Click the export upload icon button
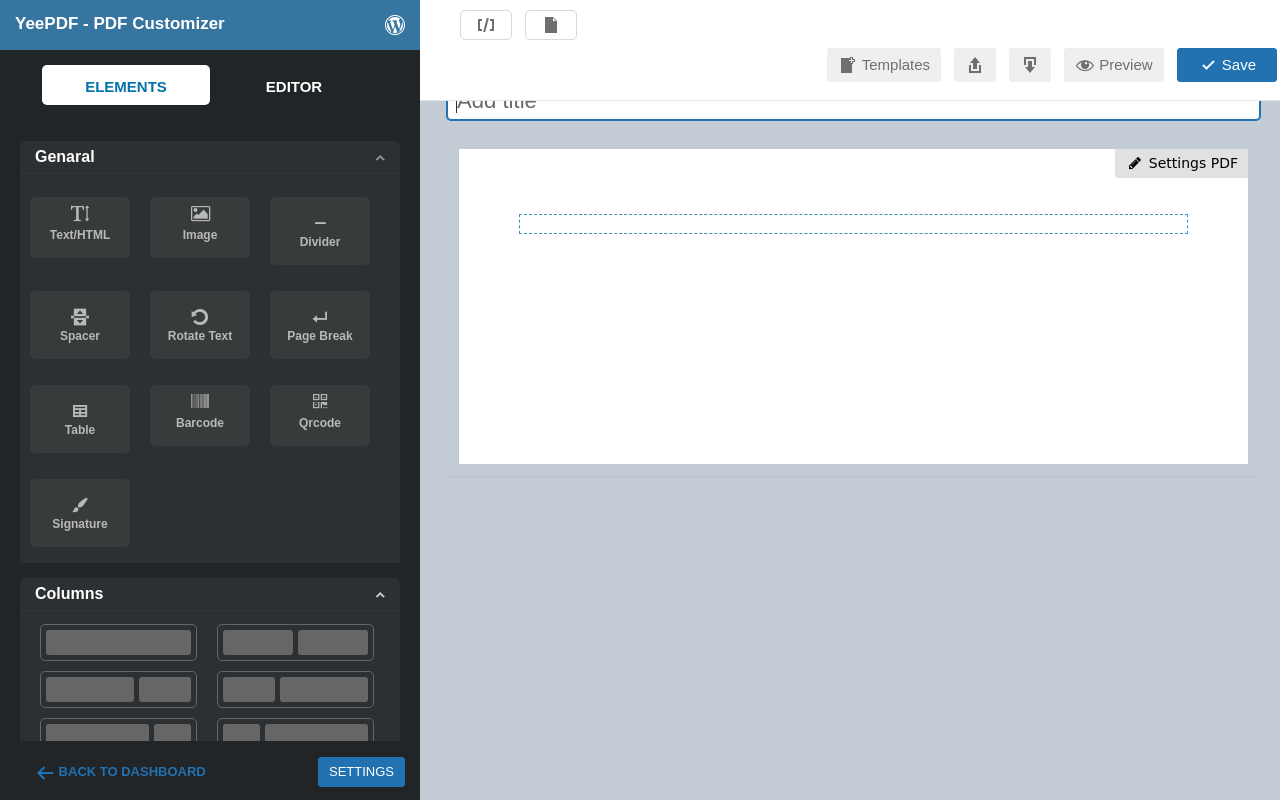This screenshot has height=800, width=1280. click(x=975, y=65)
